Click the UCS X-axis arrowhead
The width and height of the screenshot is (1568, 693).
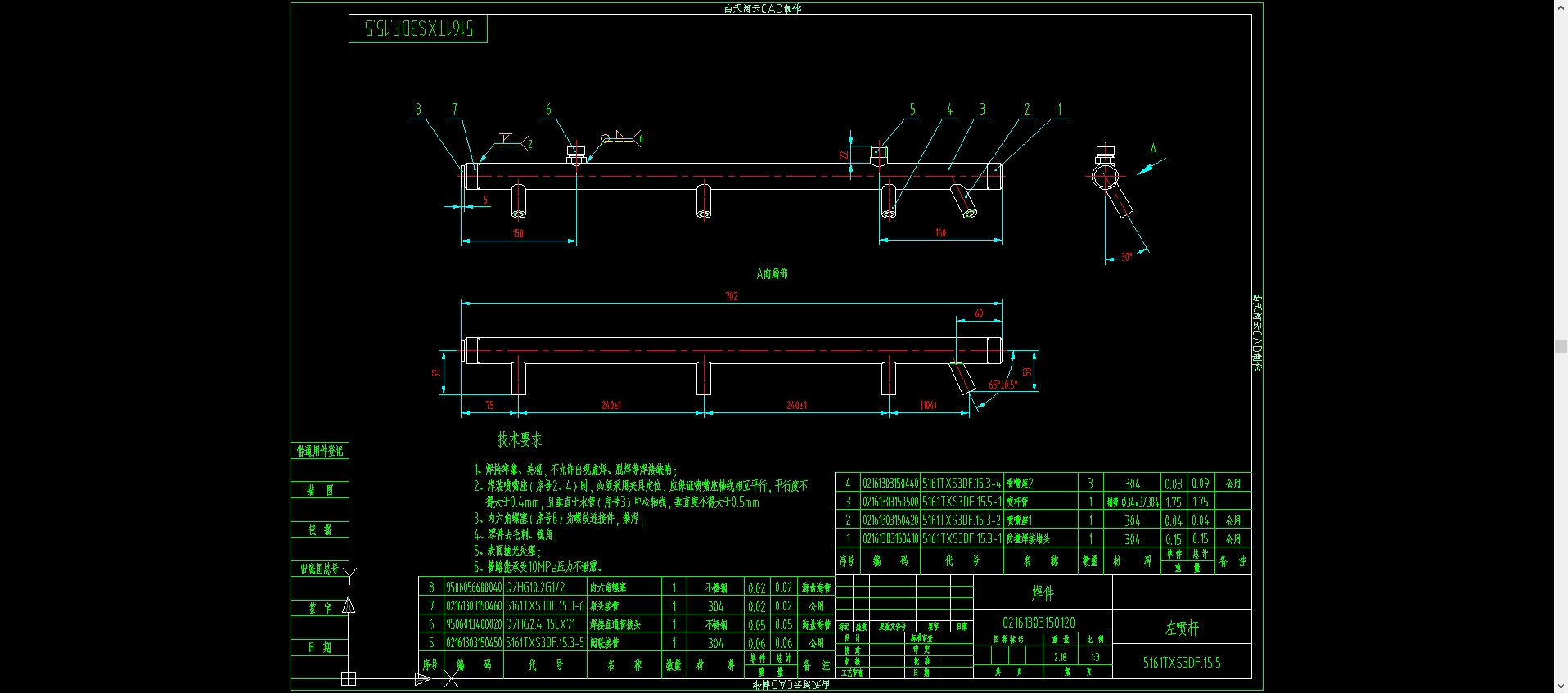[x=422, y=678]
